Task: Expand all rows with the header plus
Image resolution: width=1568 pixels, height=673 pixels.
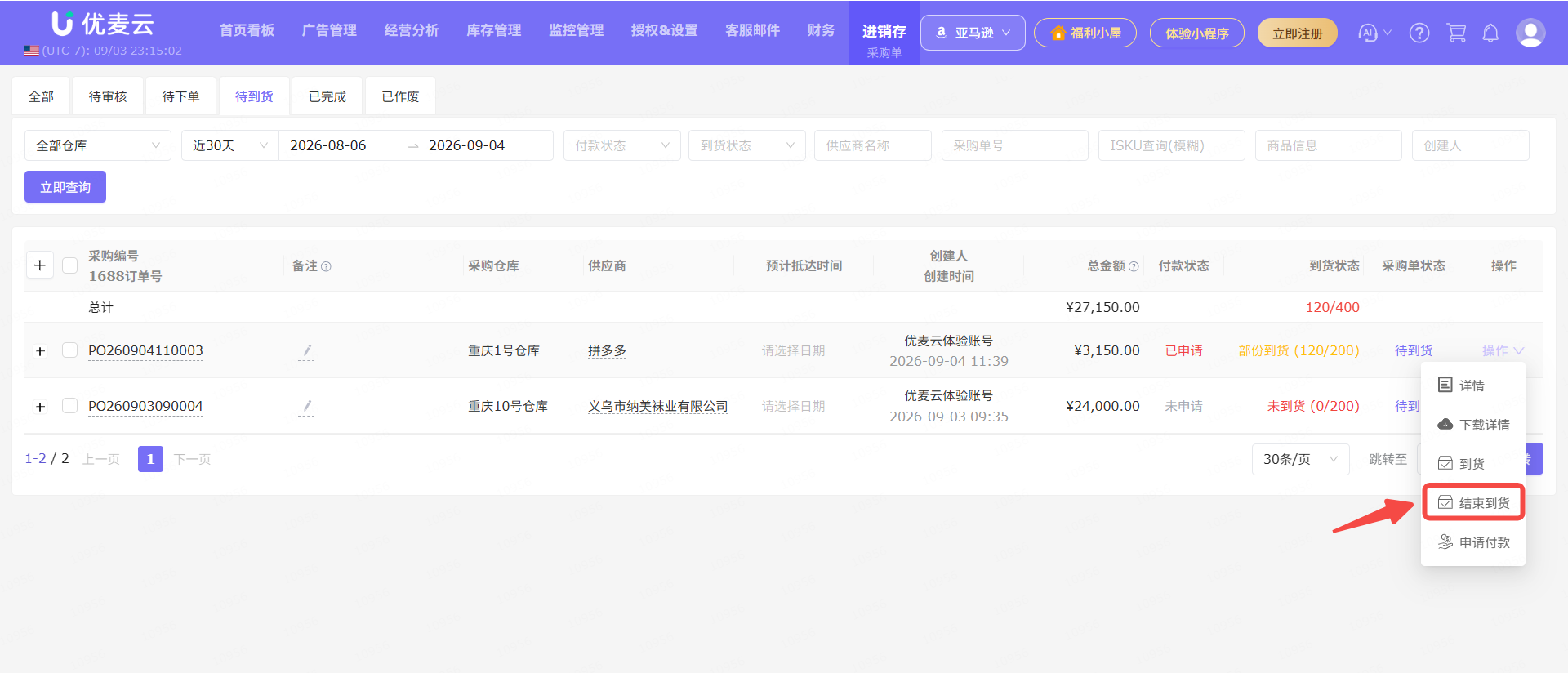Action: [x=40, y=265]
